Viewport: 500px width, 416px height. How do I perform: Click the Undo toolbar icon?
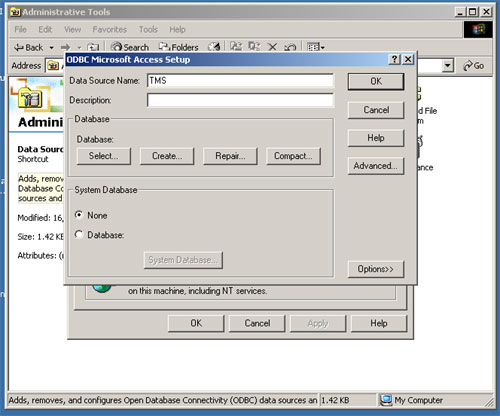coord(290,47)
